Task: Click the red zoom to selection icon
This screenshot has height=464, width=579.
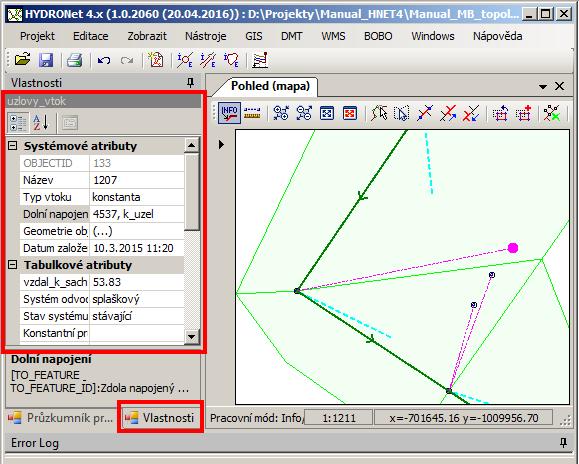Action: pos(350,113)
